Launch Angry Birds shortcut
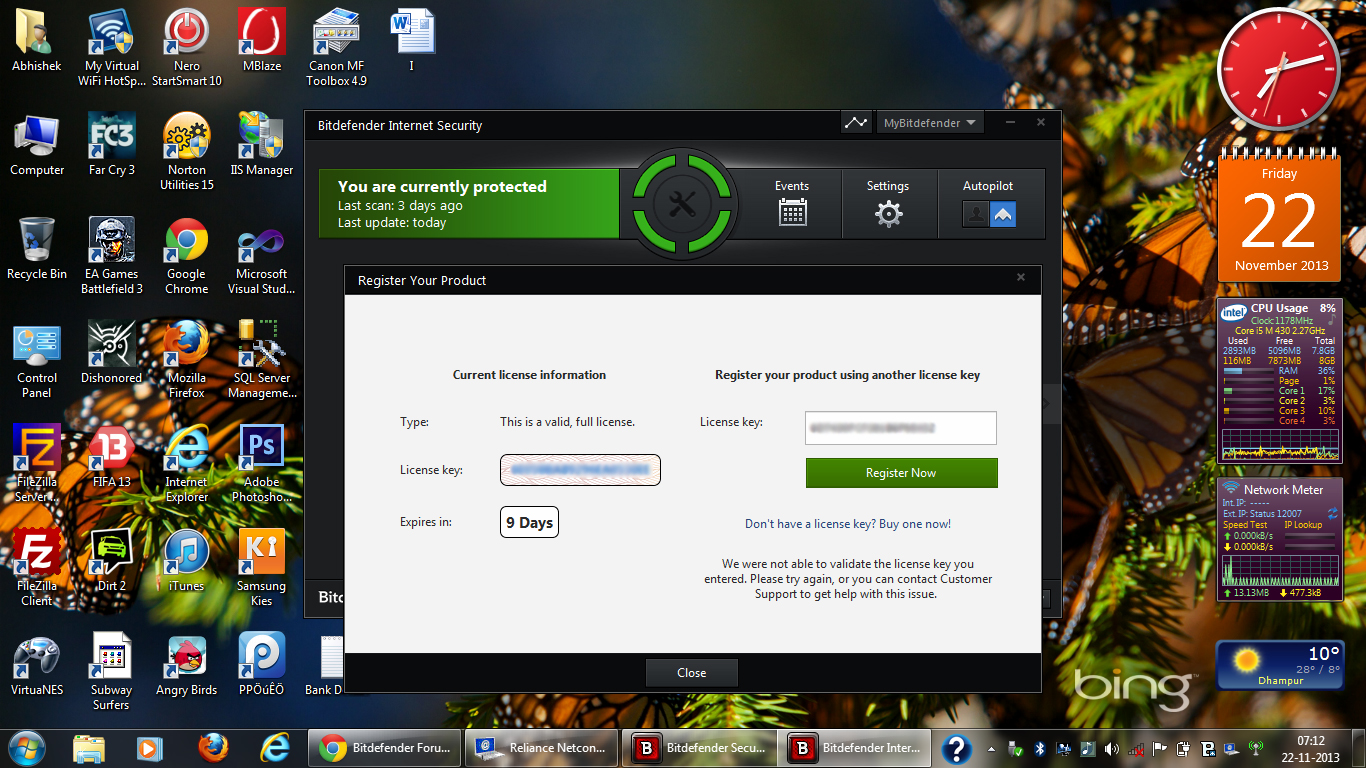Viewport: 1366px width, 768px height. click(x=187, y=664)
